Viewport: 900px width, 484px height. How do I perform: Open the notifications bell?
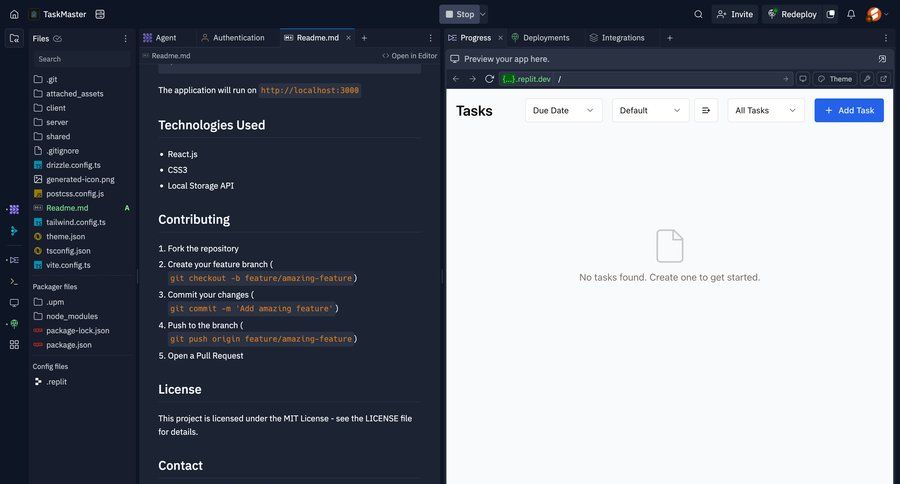[851, 14]
